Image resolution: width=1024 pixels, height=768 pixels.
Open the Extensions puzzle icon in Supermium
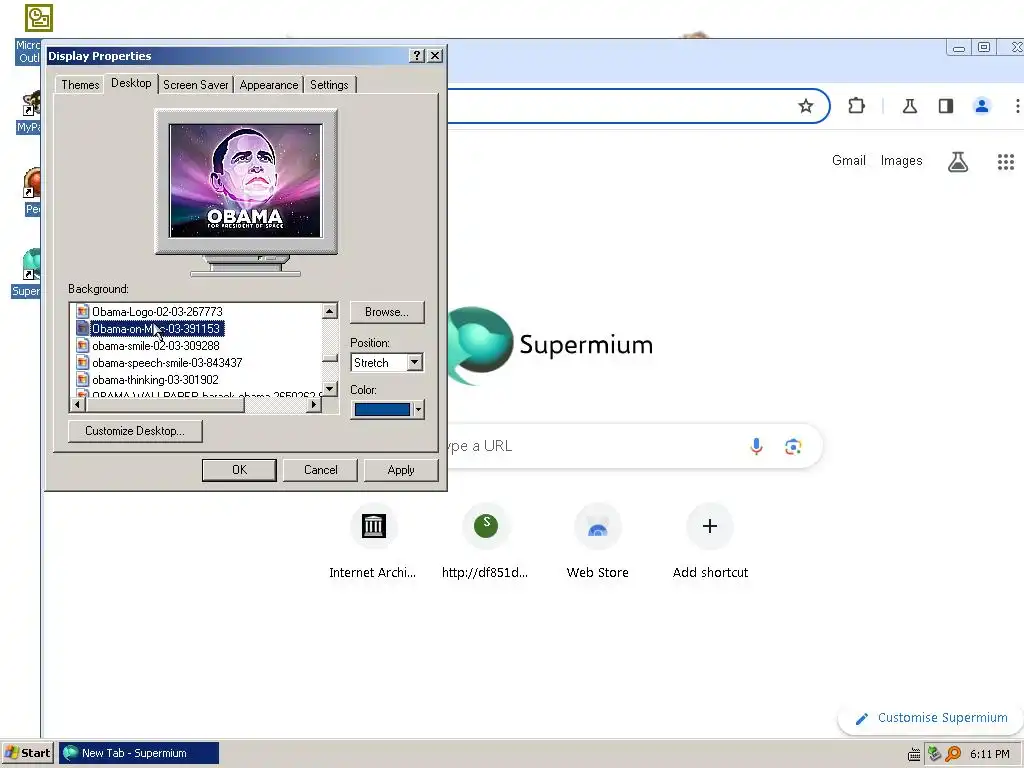856,106
